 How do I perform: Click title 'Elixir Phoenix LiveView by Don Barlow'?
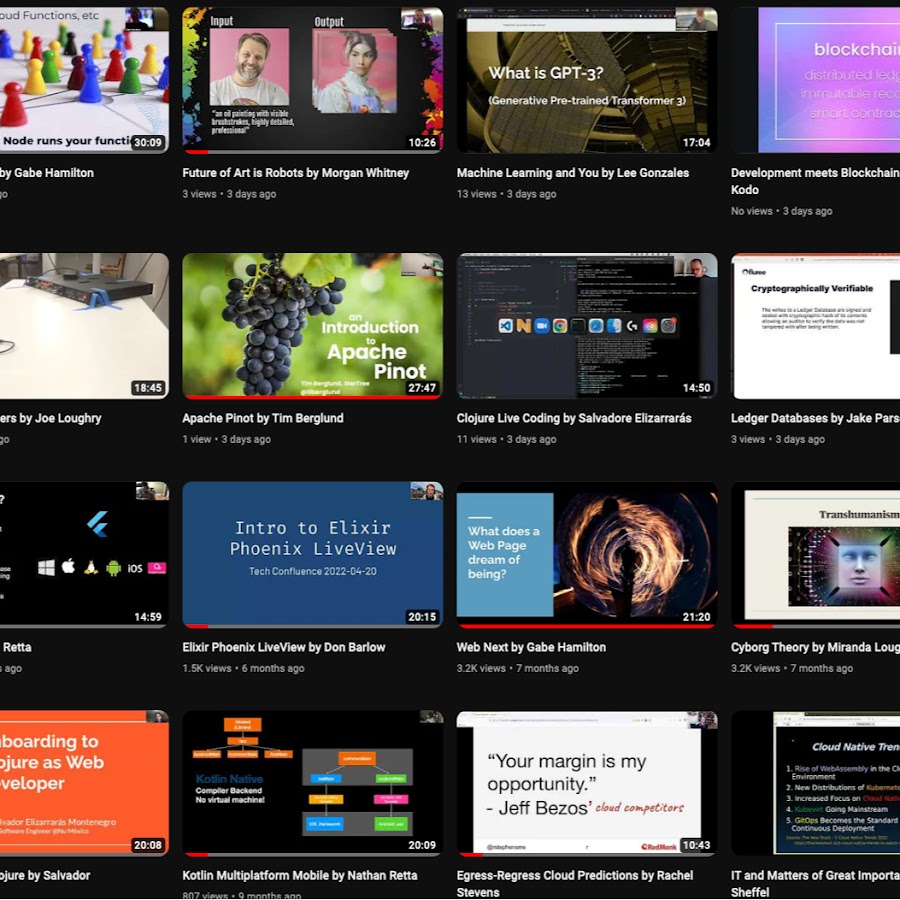coord(284,647)
